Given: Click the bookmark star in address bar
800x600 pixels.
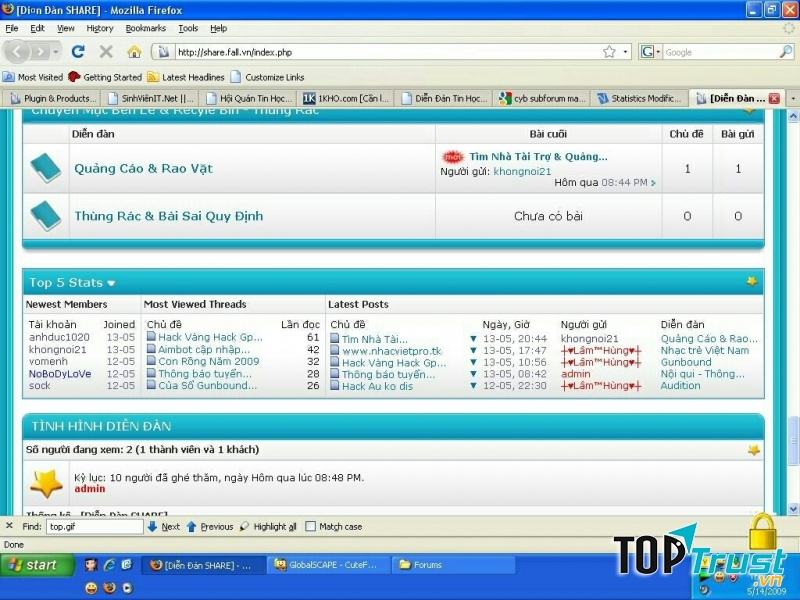Looking at the screenshot, I should pyautogui.click(x=609, y=52).
